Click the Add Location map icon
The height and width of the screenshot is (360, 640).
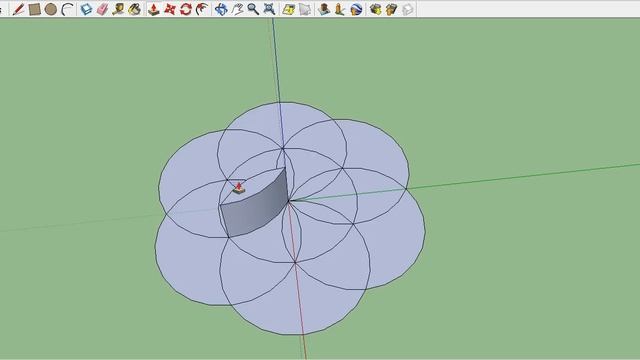coord(289,9)
